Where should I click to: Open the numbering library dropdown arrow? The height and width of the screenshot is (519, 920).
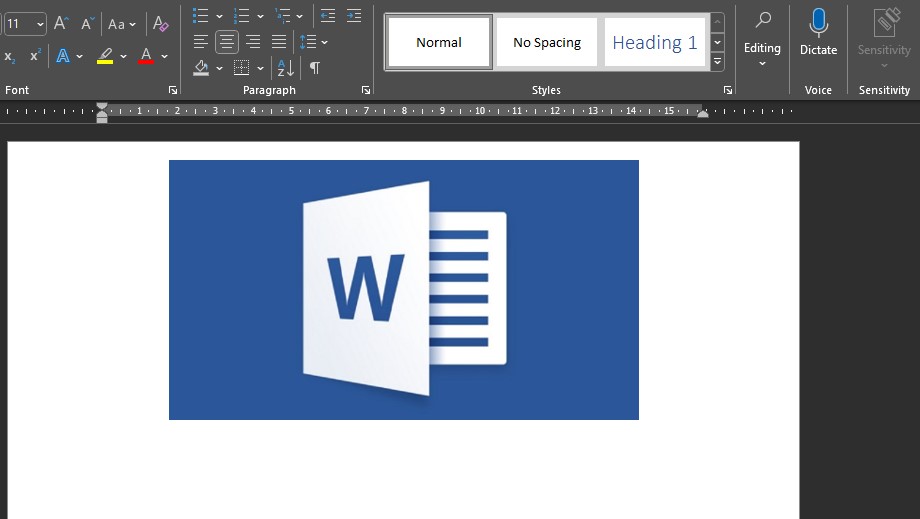coord(260,16)
